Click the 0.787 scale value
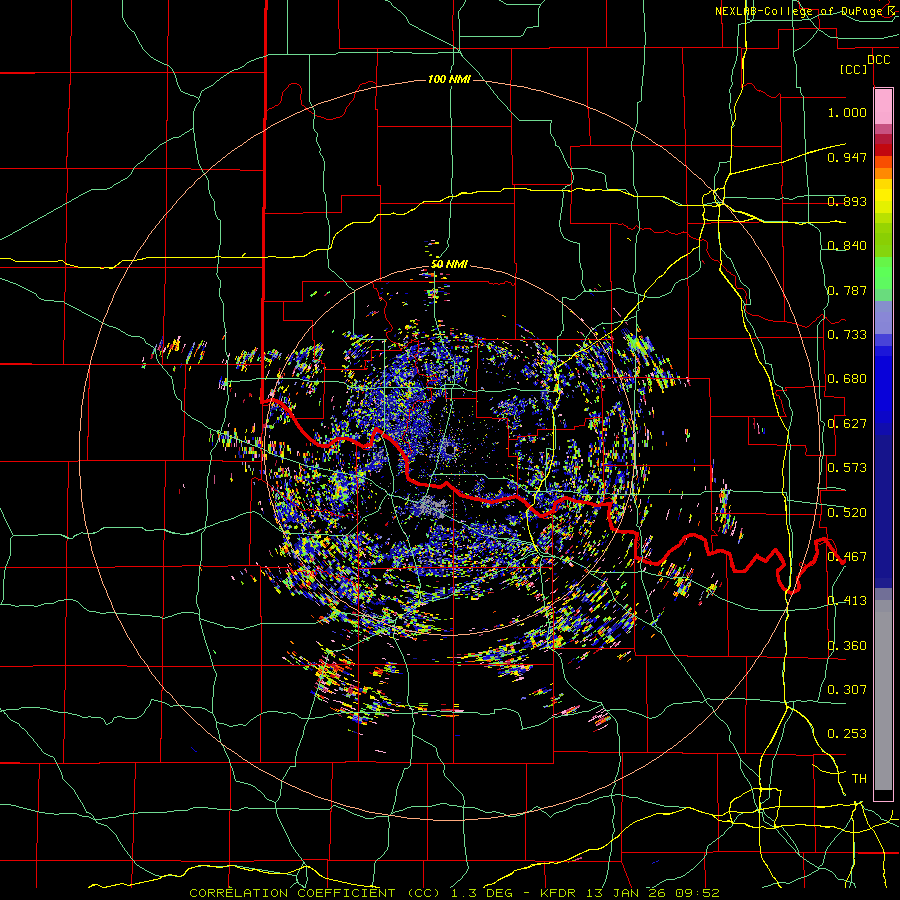This screenshot has width=900, height=900. click(847, 290)
